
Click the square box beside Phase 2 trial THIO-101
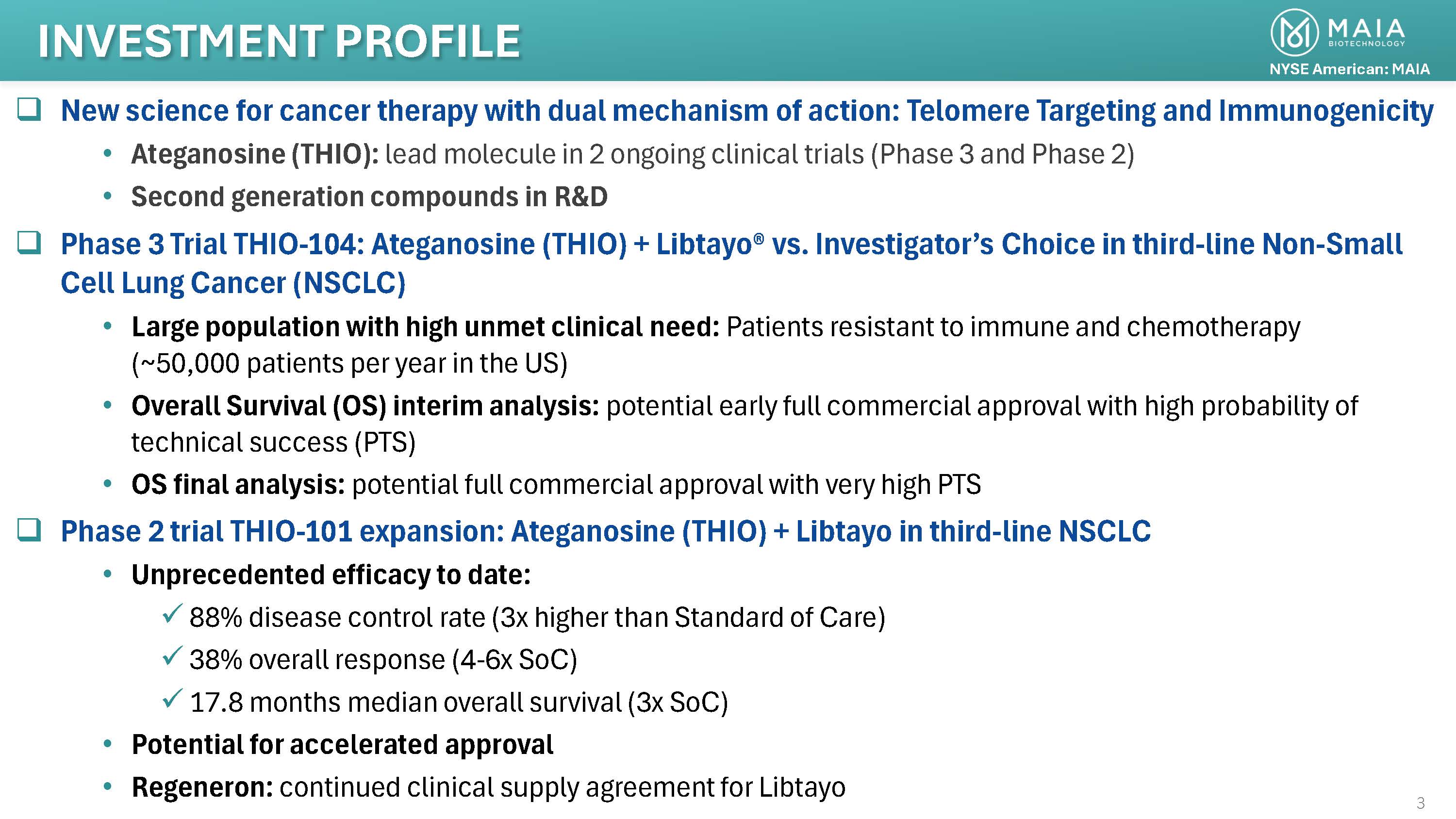tap(29, 530)
